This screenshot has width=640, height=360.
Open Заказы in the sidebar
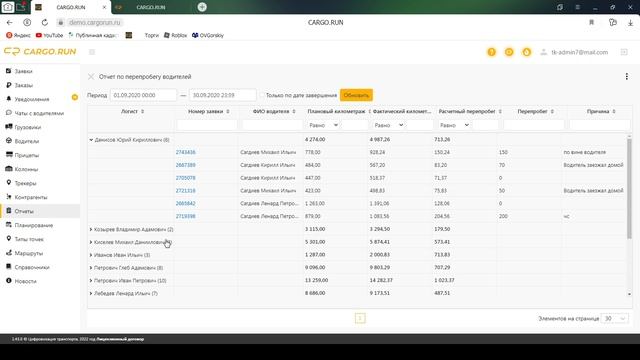point(23,85)
